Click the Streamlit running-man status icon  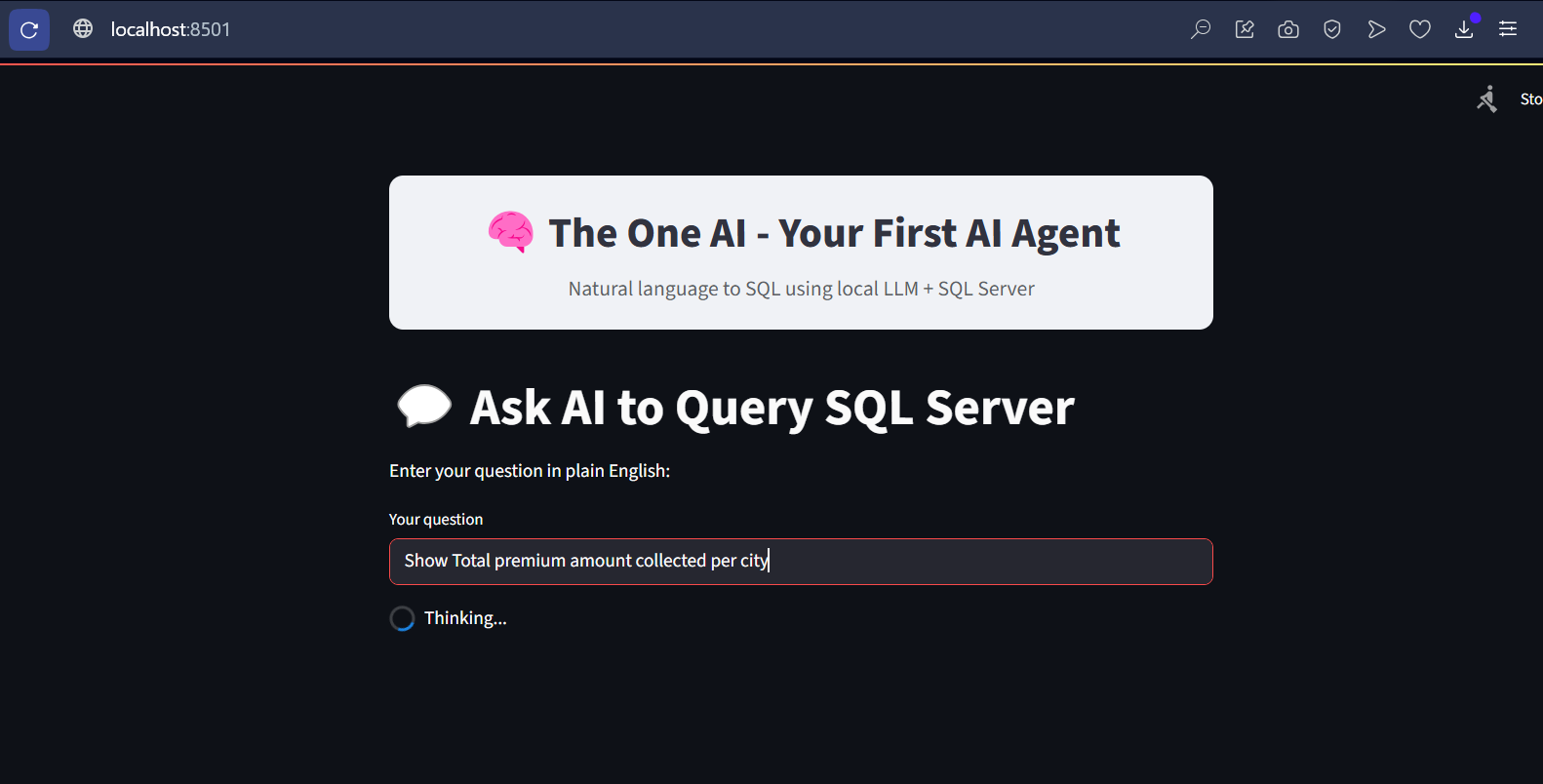(1486, 98)
